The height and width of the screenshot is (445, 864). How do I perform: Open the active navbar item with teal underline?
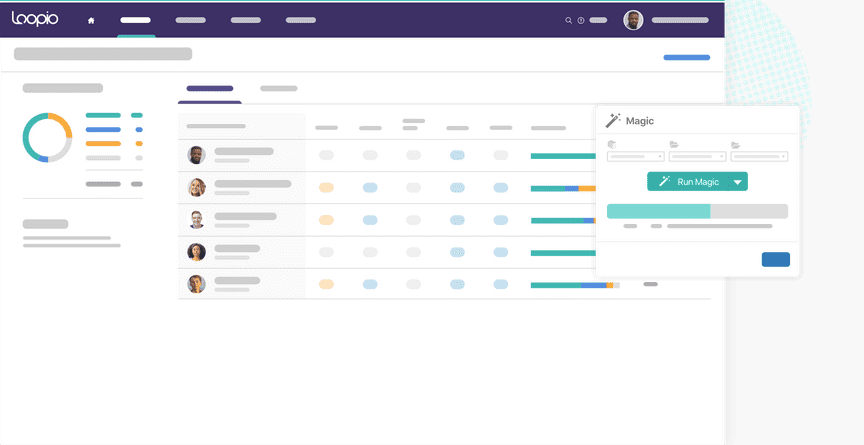click(136, 20)
